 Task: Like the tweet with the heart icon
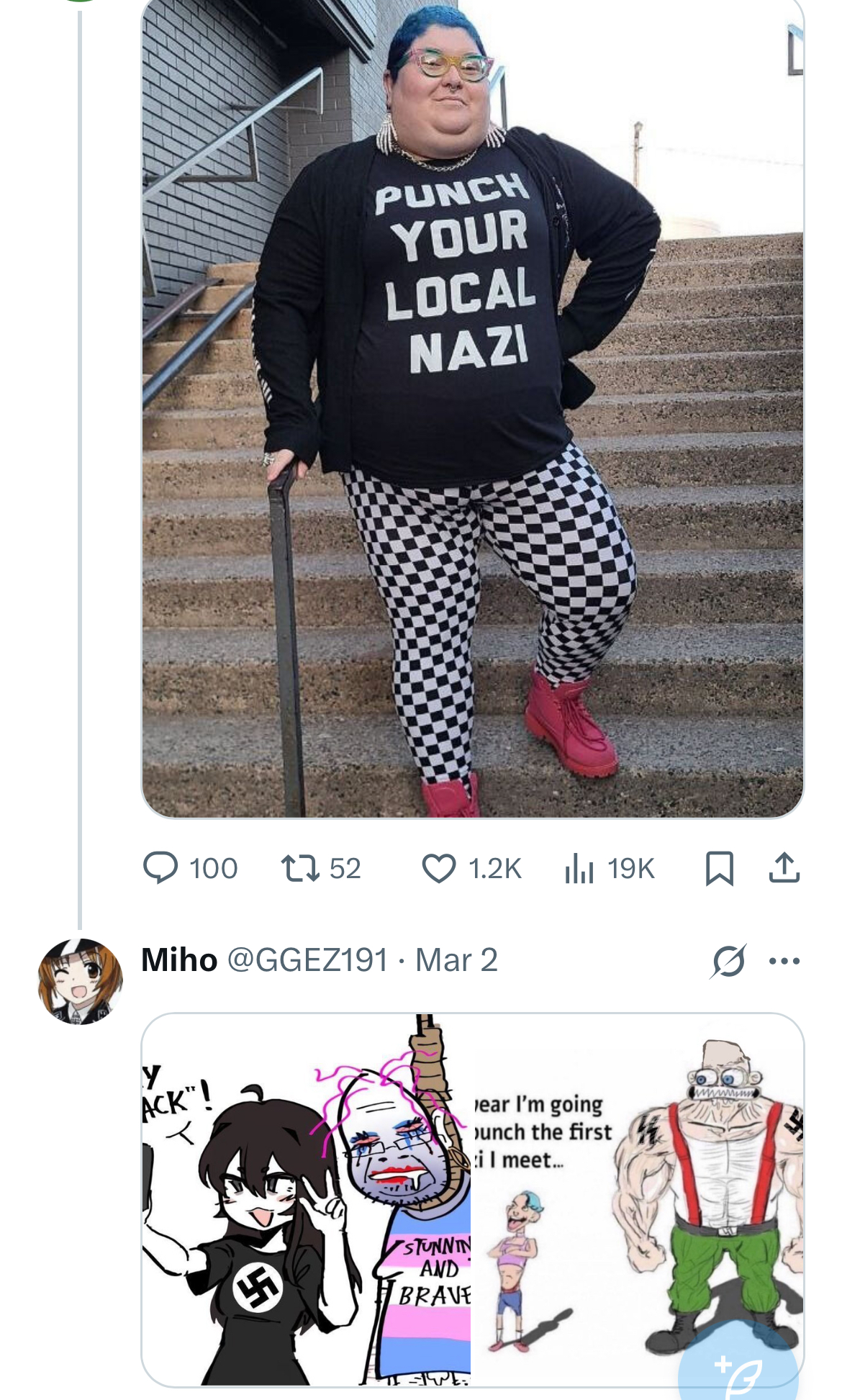pos(438,868)
